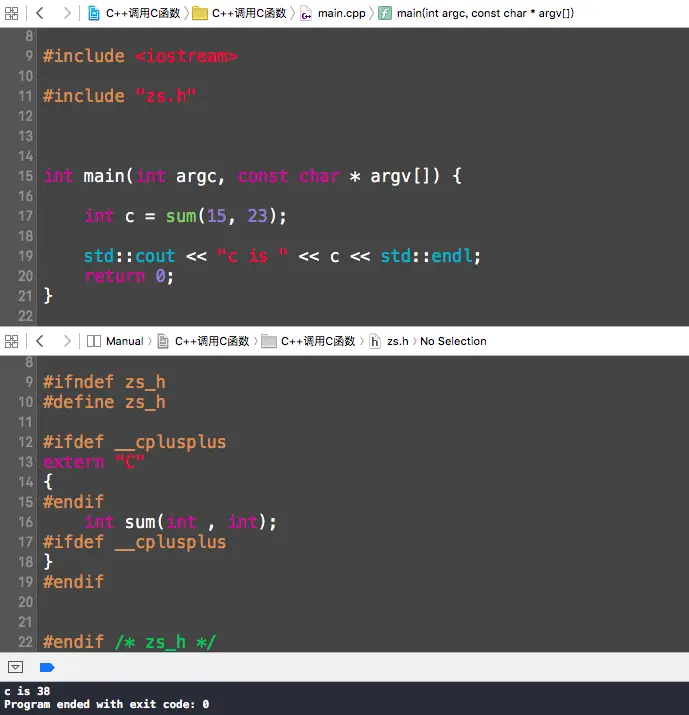The image size is (689, 715).
Task: Click the main.cpp file icon
Action: click(306, 14)
